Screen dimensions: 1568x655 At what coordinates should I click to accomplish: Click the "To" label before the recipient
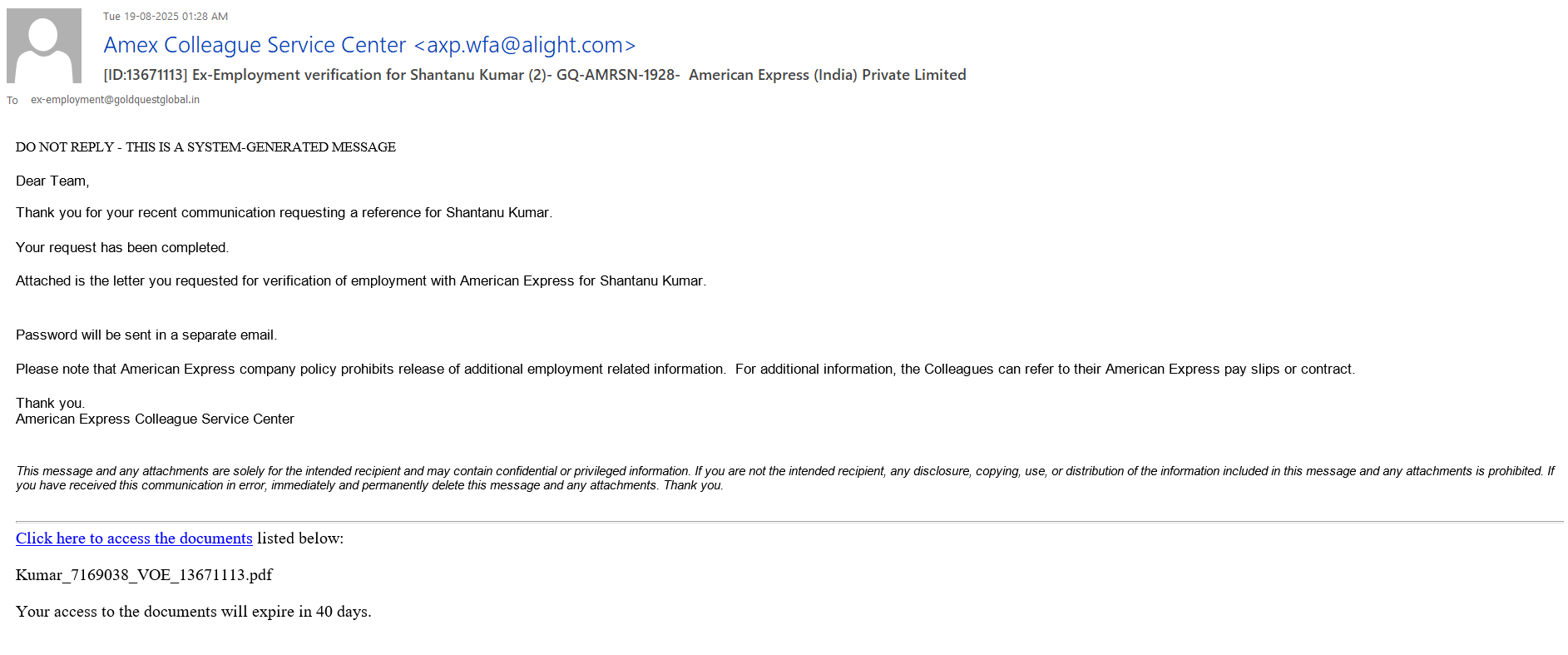tap(12, 101)
